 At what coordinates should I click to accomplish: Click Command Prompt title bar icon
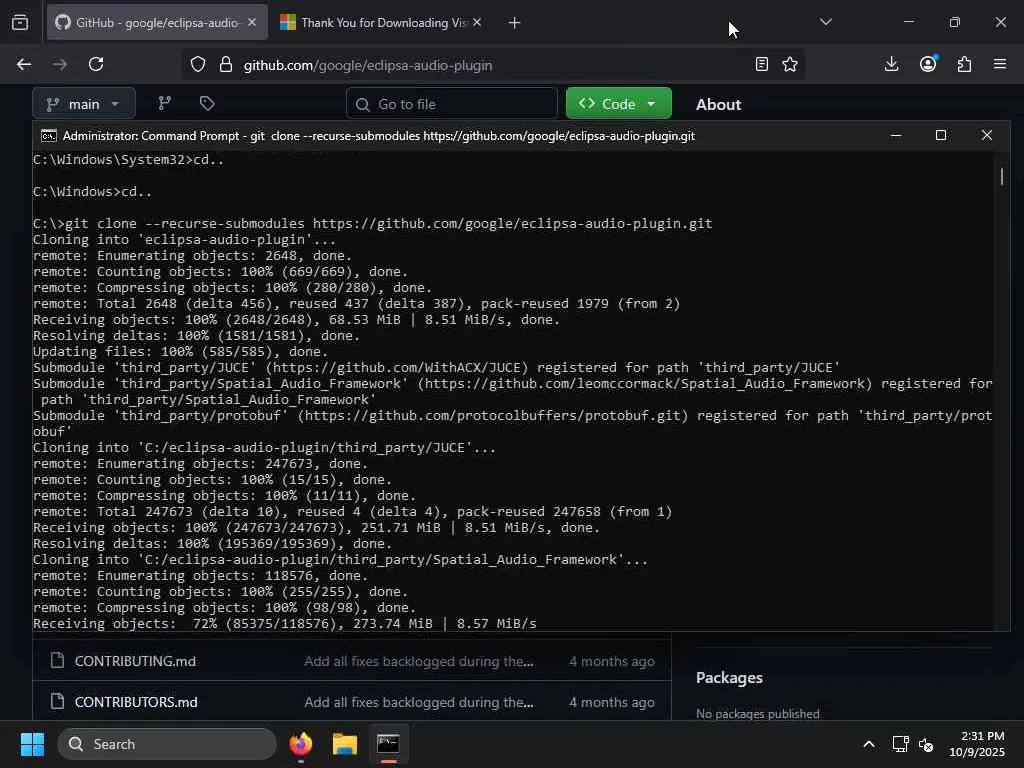pos(48,136)
